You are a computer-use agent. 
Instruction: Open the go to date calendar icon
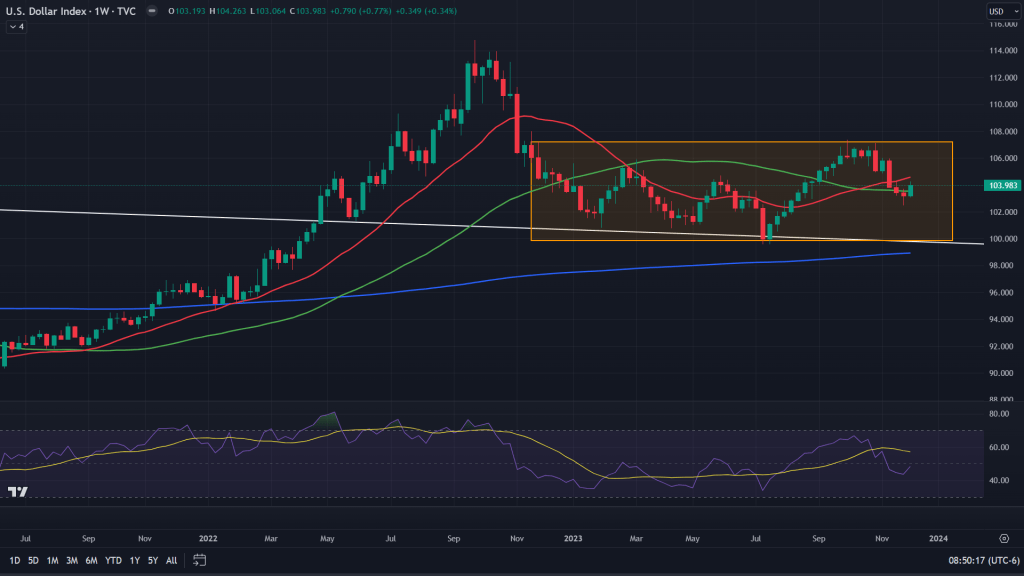tap(199, 560)
